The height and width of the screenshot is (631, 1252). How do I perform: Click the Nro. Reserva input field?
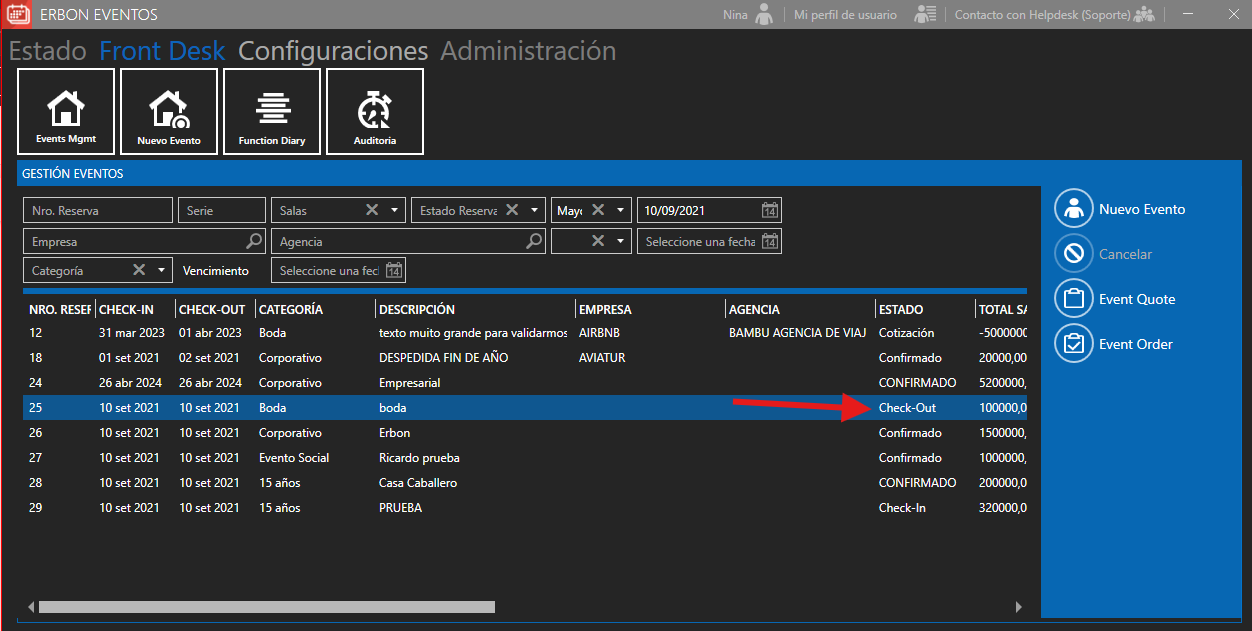(x=97, y=211)
